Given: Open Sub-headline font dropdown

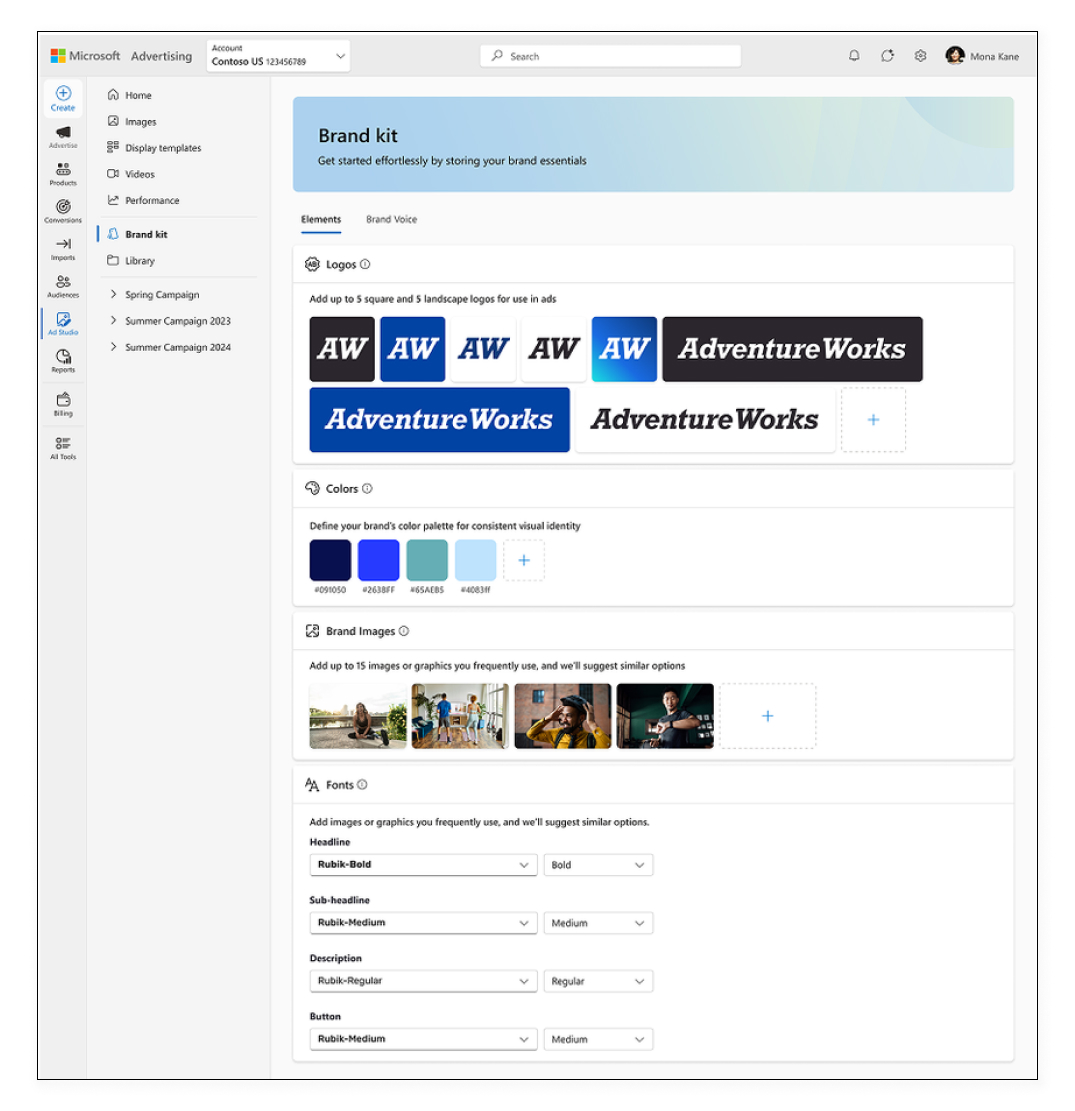Looking at the screenshot, I should [423, 923].
